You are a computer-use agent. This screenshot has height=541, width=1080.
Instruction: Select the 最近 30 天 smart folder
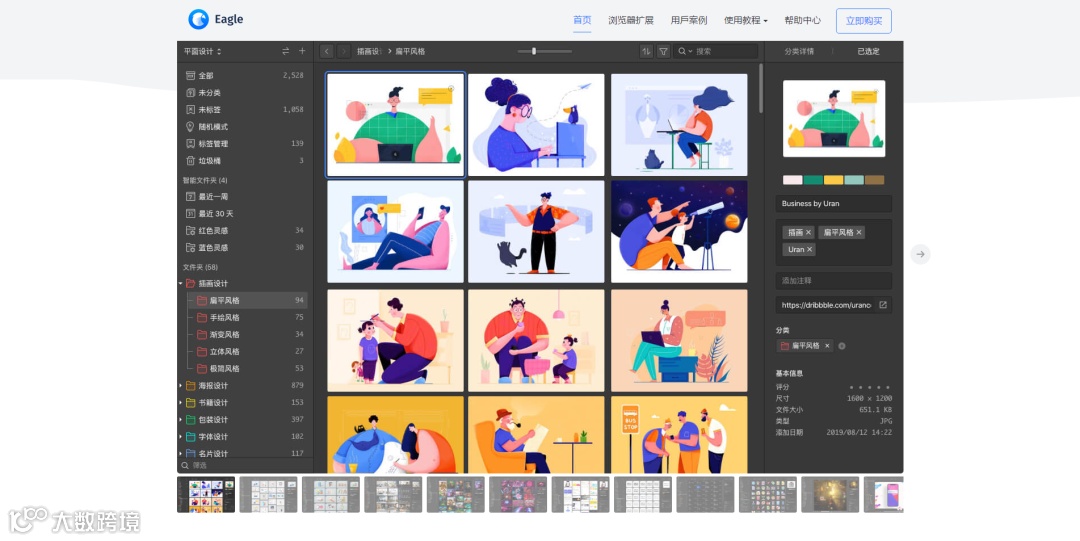tap(245, 214)
